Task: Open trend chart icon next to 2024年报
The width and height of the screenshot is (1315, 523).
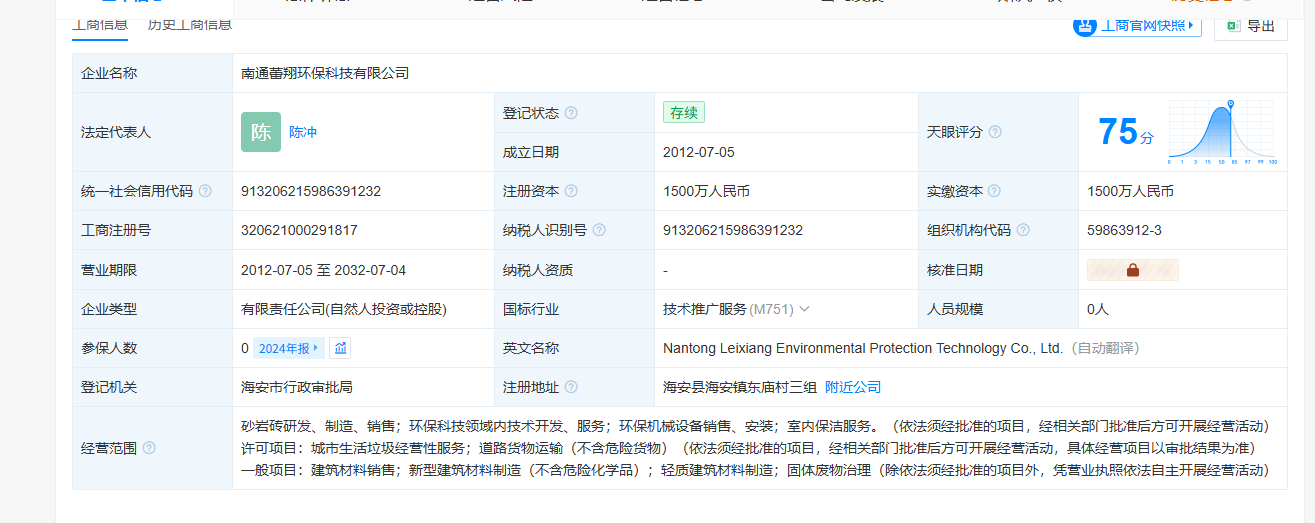Action: [x=340, y=348]
